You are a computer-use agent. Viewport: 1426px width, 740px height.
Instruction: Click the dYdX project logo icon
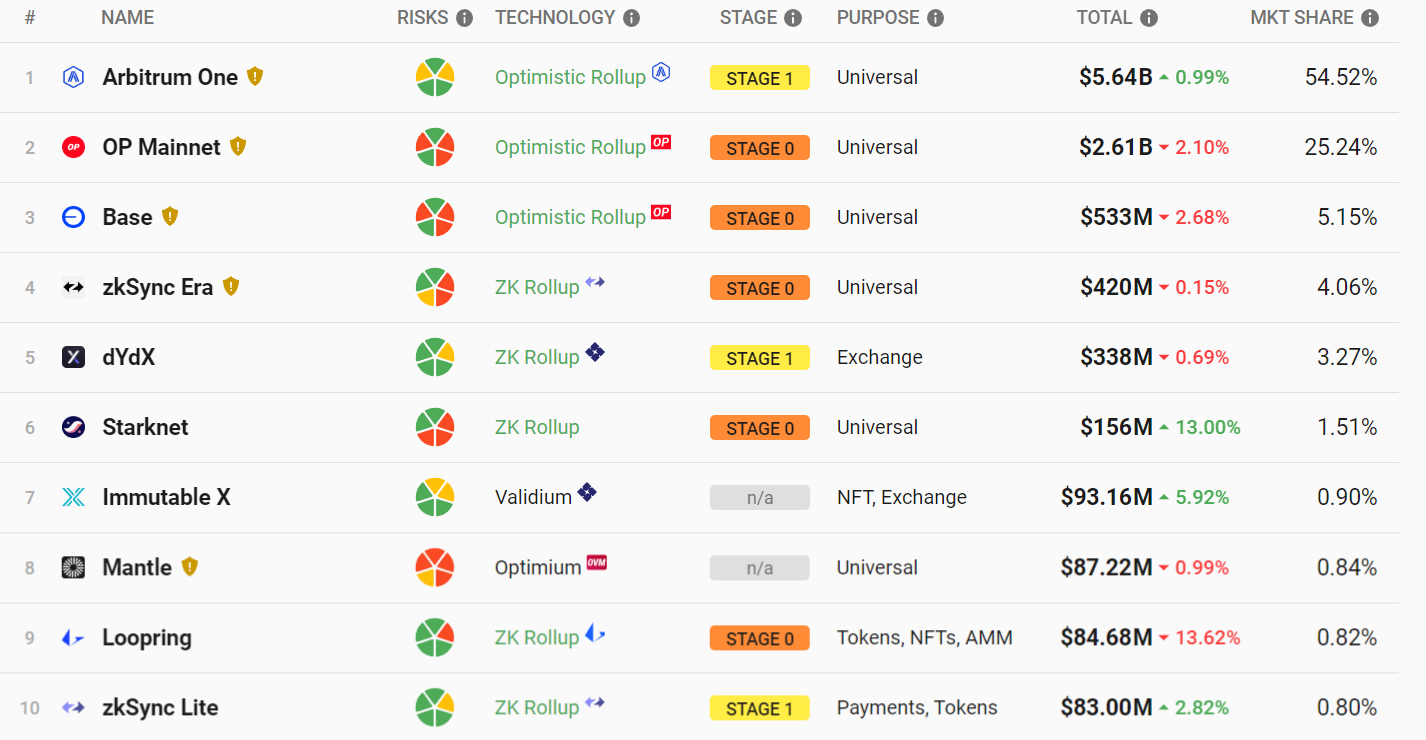pyautogui.click(x=73, y=357)
